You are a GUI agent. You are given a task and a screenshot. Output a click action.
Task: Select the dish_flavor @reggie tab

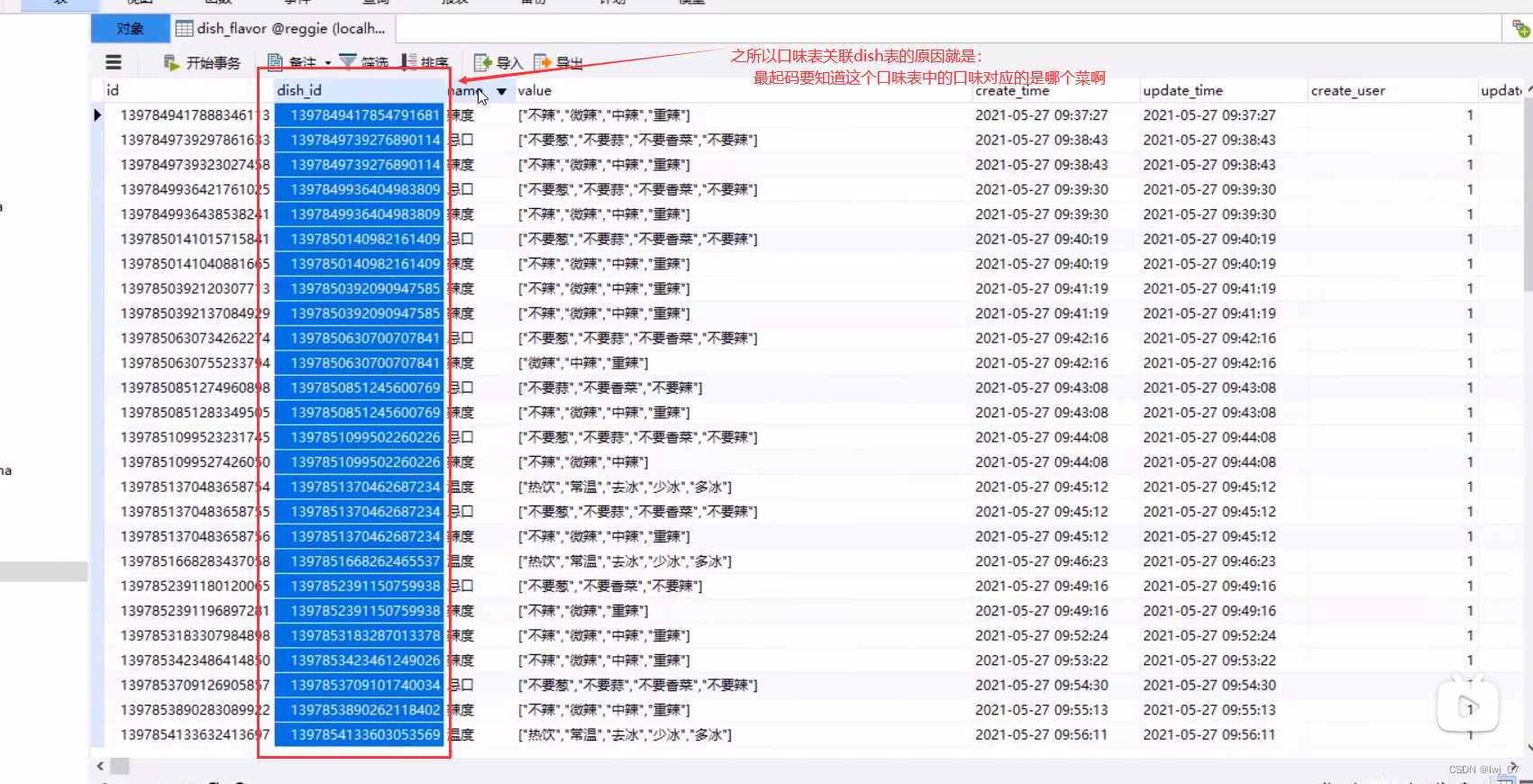[280, 29]
